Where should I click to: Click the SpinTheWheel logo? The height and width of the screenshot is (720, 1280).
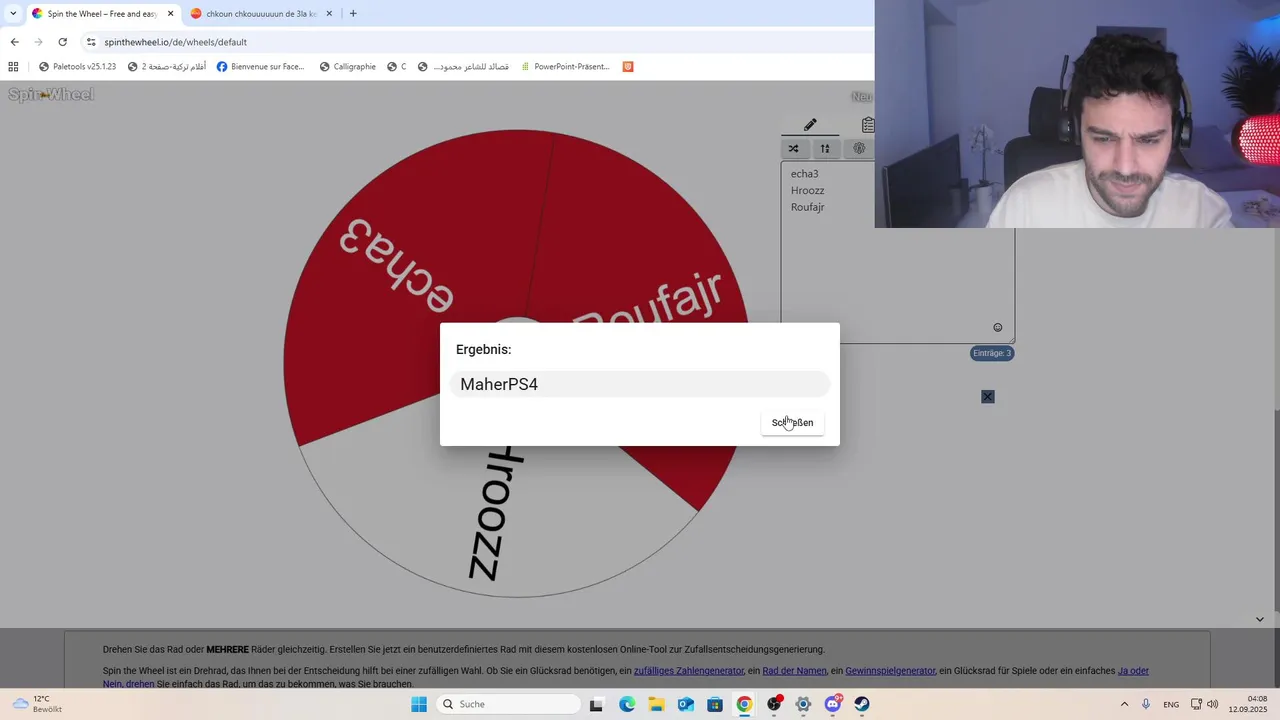pos(51,95)
